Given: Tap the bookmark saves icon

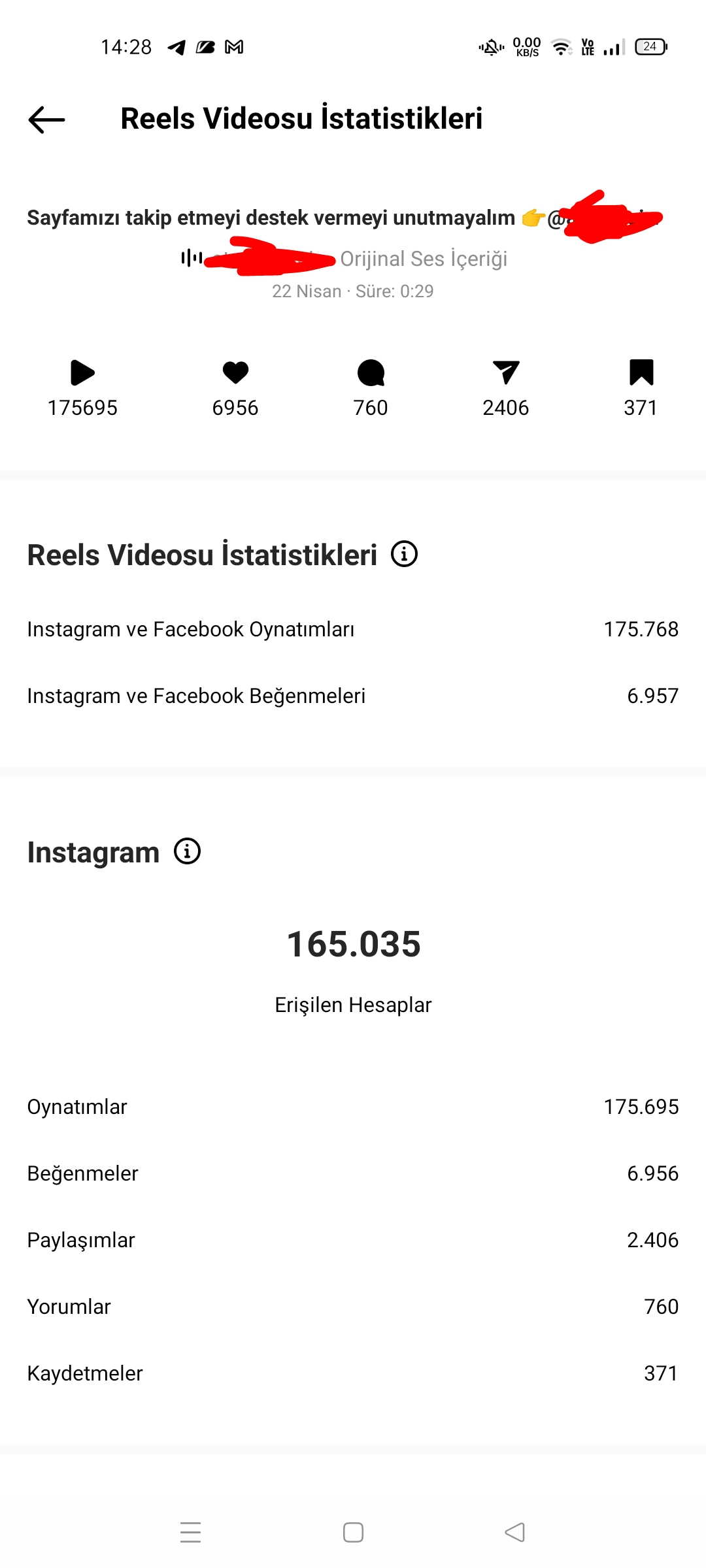Looking at the screenshot, I should (x=641, y=372).
